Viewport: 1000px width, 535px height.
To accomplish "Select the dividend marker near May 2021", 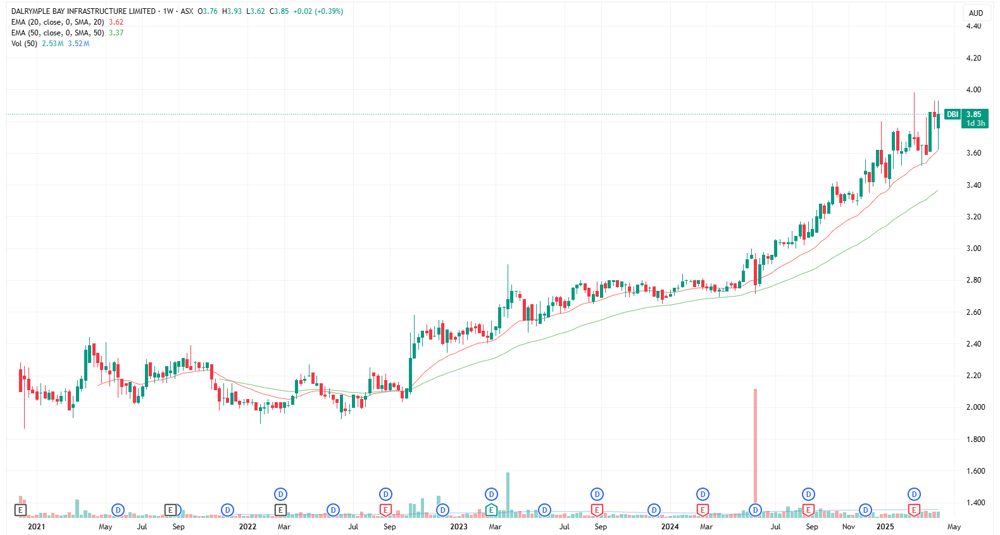I will coord(118,509).
